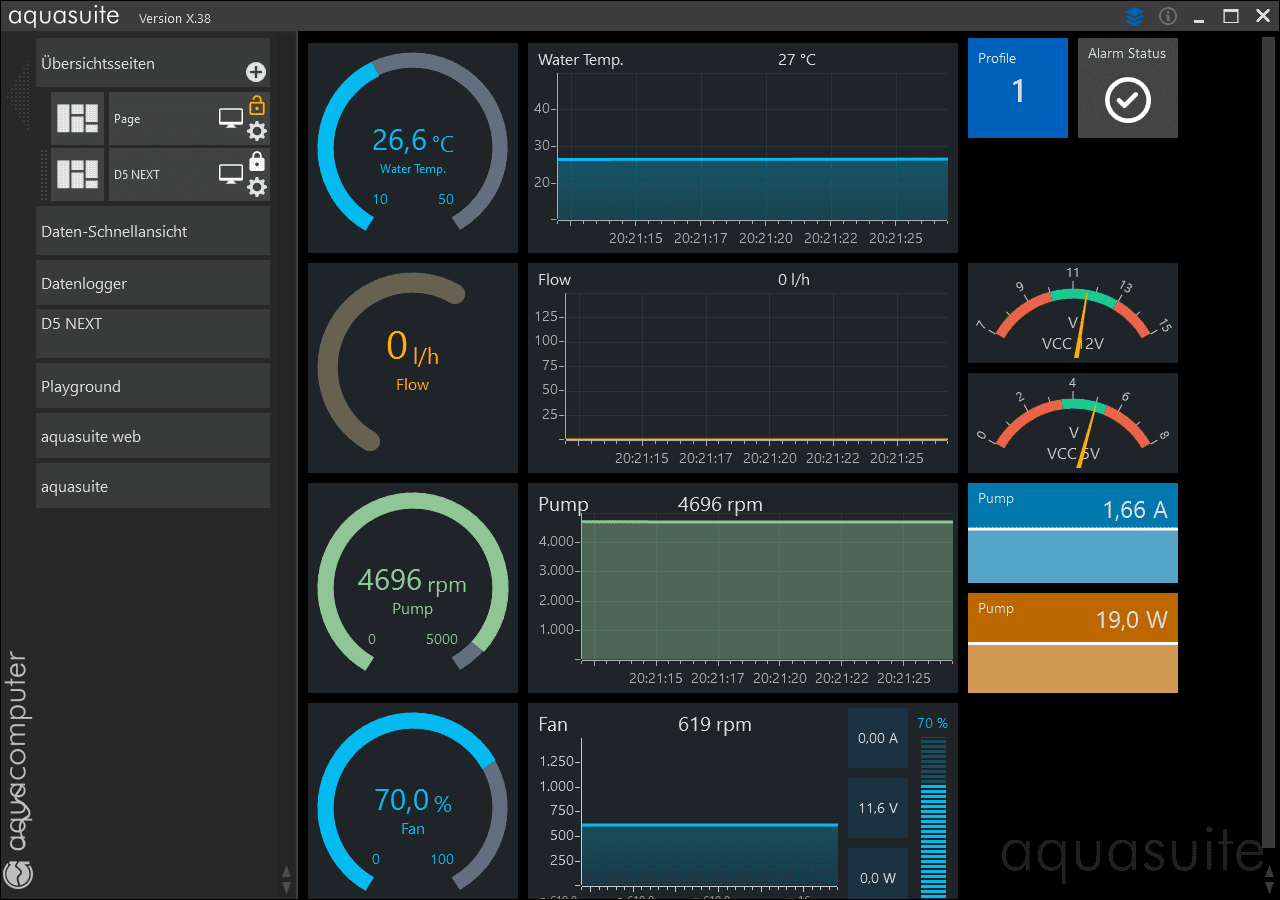Click the monitor icon on the Page row

click(x=231, y=119)
